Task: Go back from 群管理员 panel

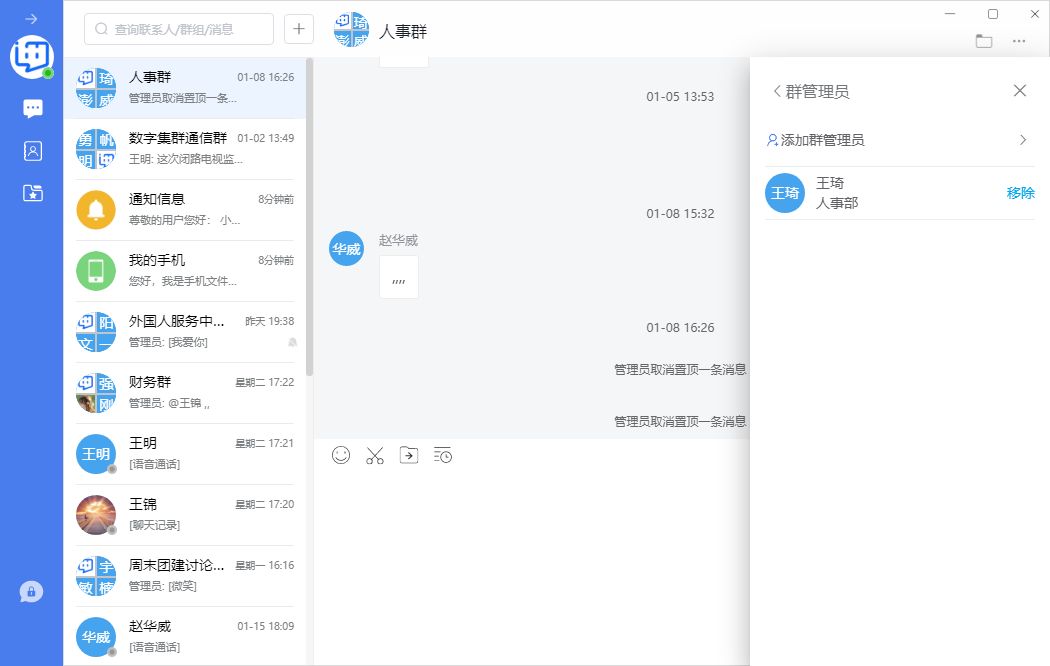Action: [x=777, y=91]
